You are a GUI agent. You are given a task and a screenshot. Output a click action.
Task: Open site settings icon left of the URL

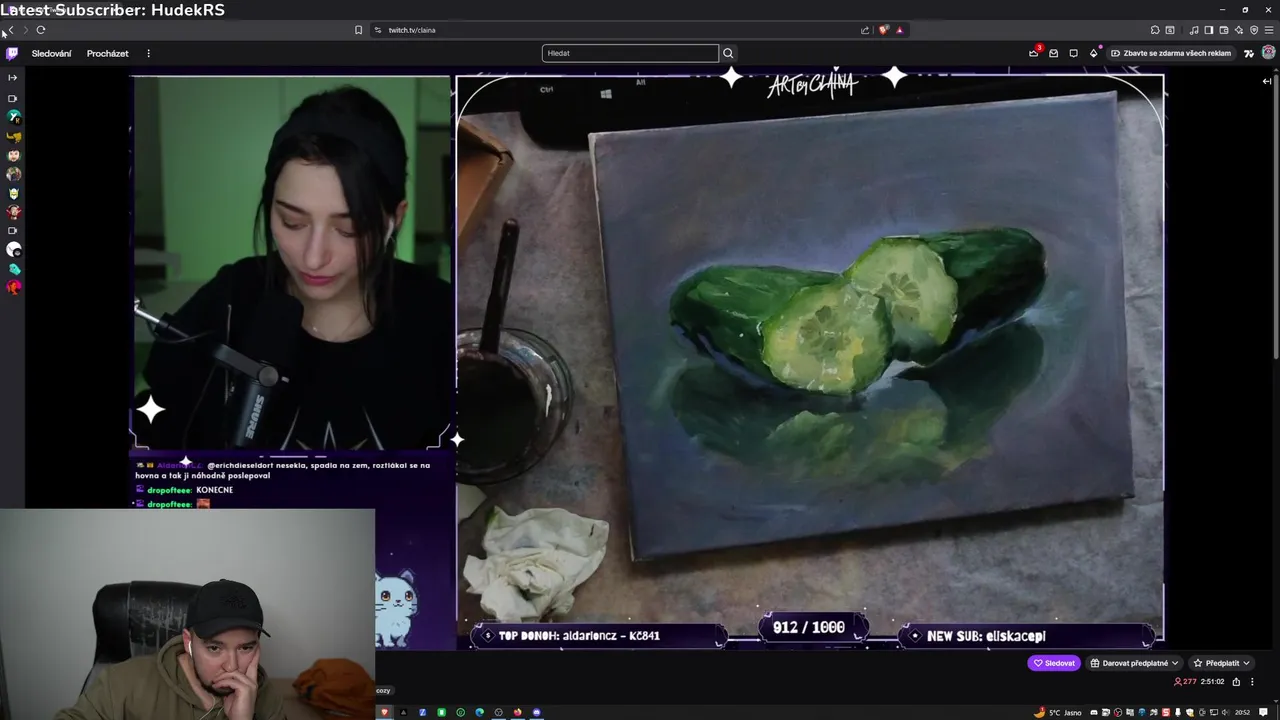[378, 30]
